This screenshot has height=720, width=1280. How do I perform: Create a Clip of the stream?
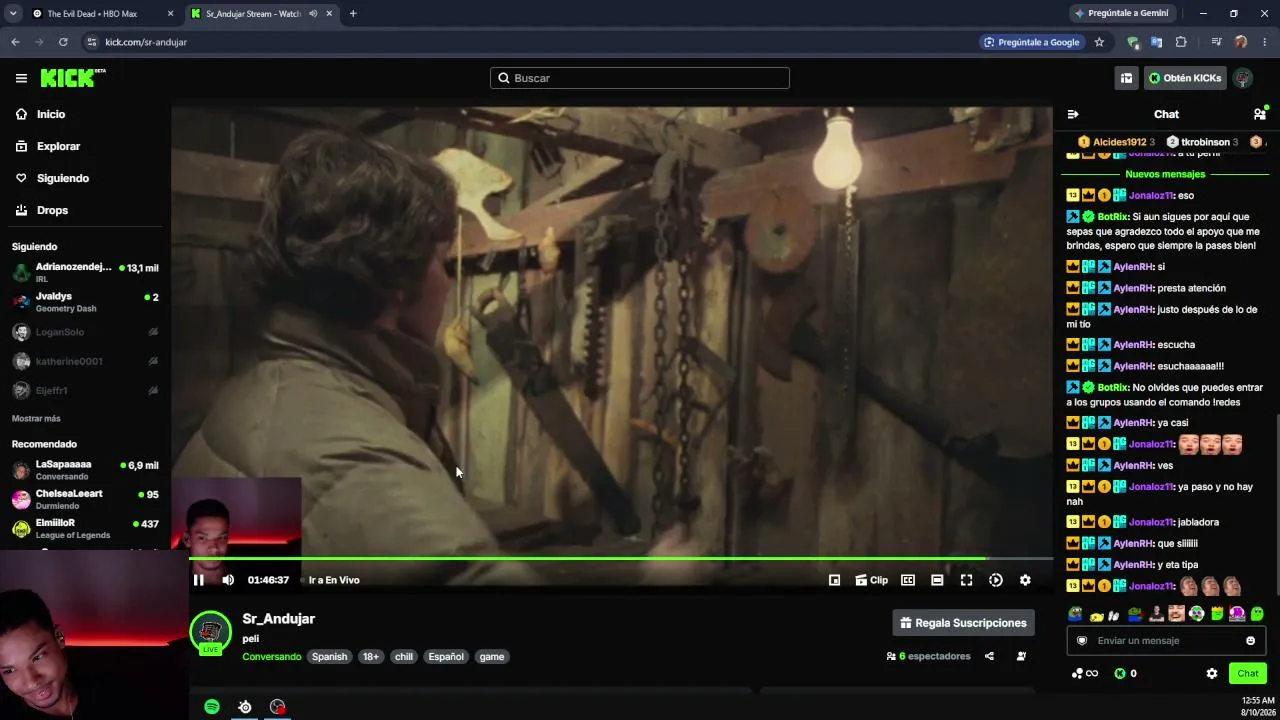pos(871,580)
